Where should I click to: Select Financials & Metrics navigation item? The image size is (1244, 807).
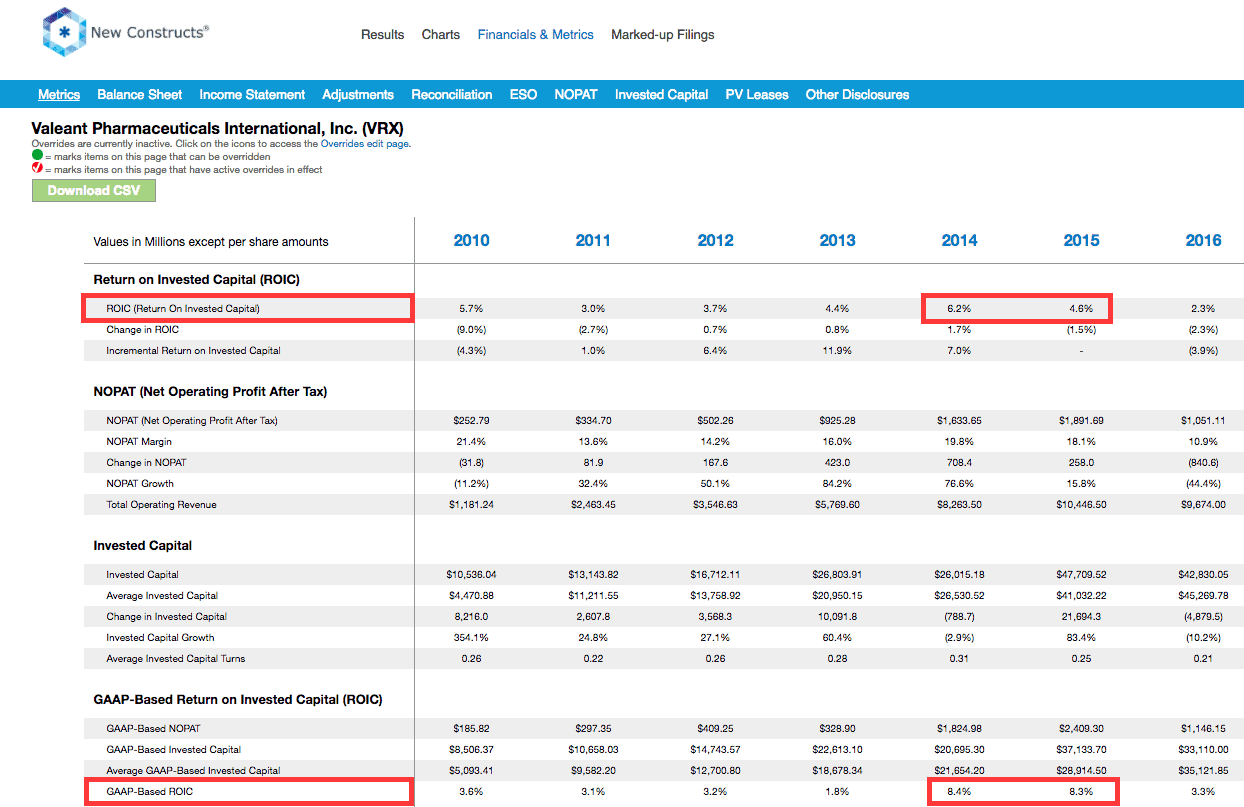coord(536,34)
